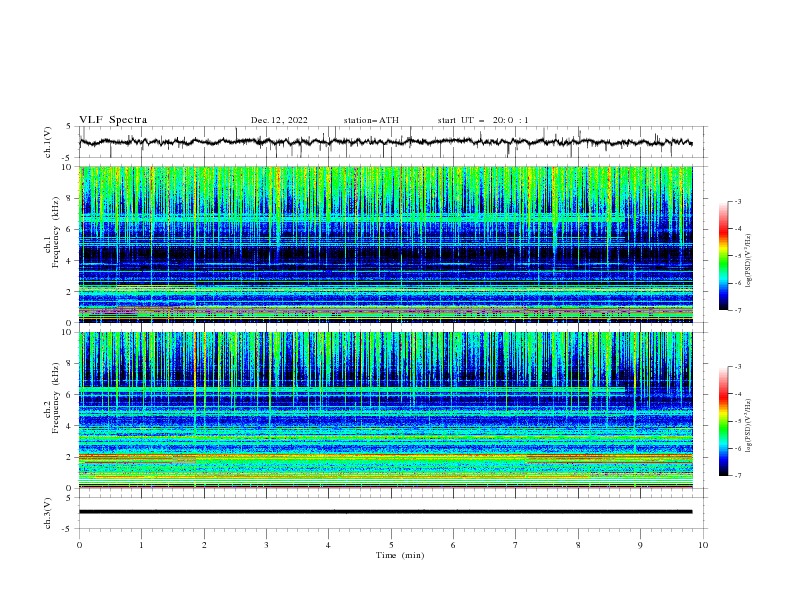This screenshot has height=612, width=792.
Task: Click time axis tick label "2"
Action: tap(204, 545)
